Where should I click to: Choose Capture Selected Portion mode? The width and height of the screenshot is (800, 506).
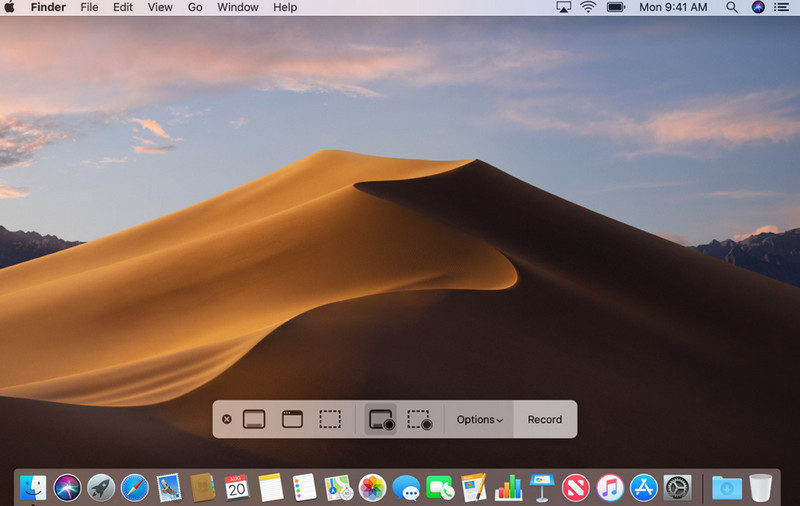click(330, 419)
